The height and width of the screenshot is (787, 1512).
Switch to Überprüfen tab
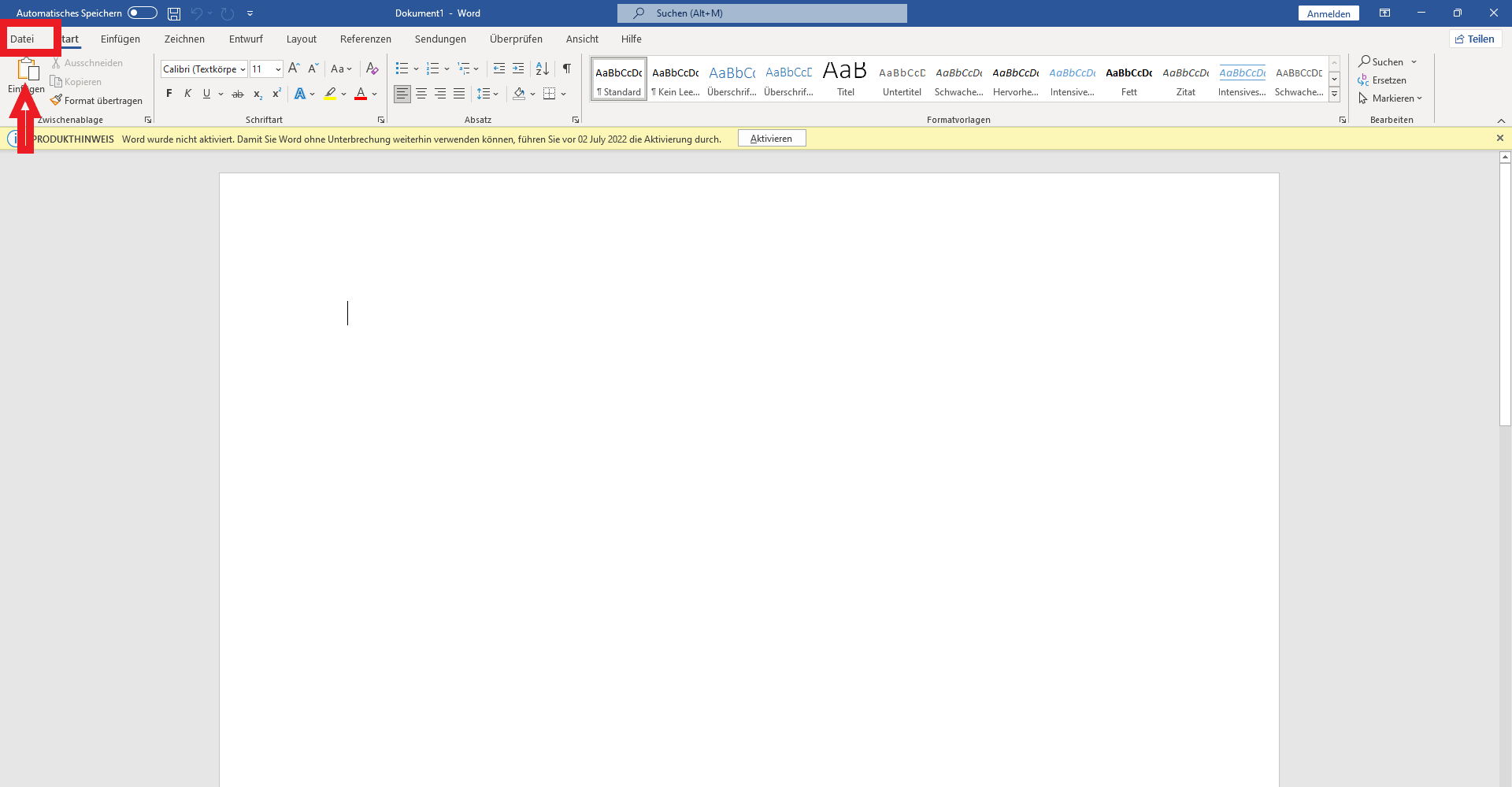point(516,39)
